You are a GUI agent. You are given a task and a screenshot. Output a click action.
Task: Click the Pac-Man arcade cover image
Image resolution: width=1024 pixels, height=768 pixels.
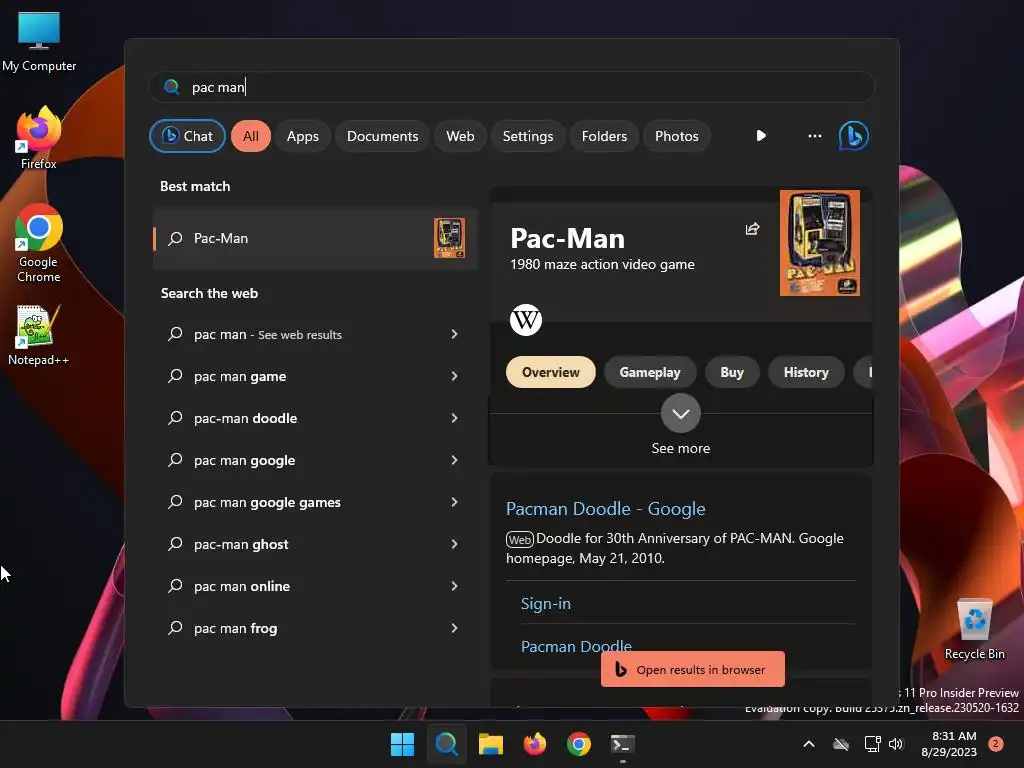tap(820, 243)
